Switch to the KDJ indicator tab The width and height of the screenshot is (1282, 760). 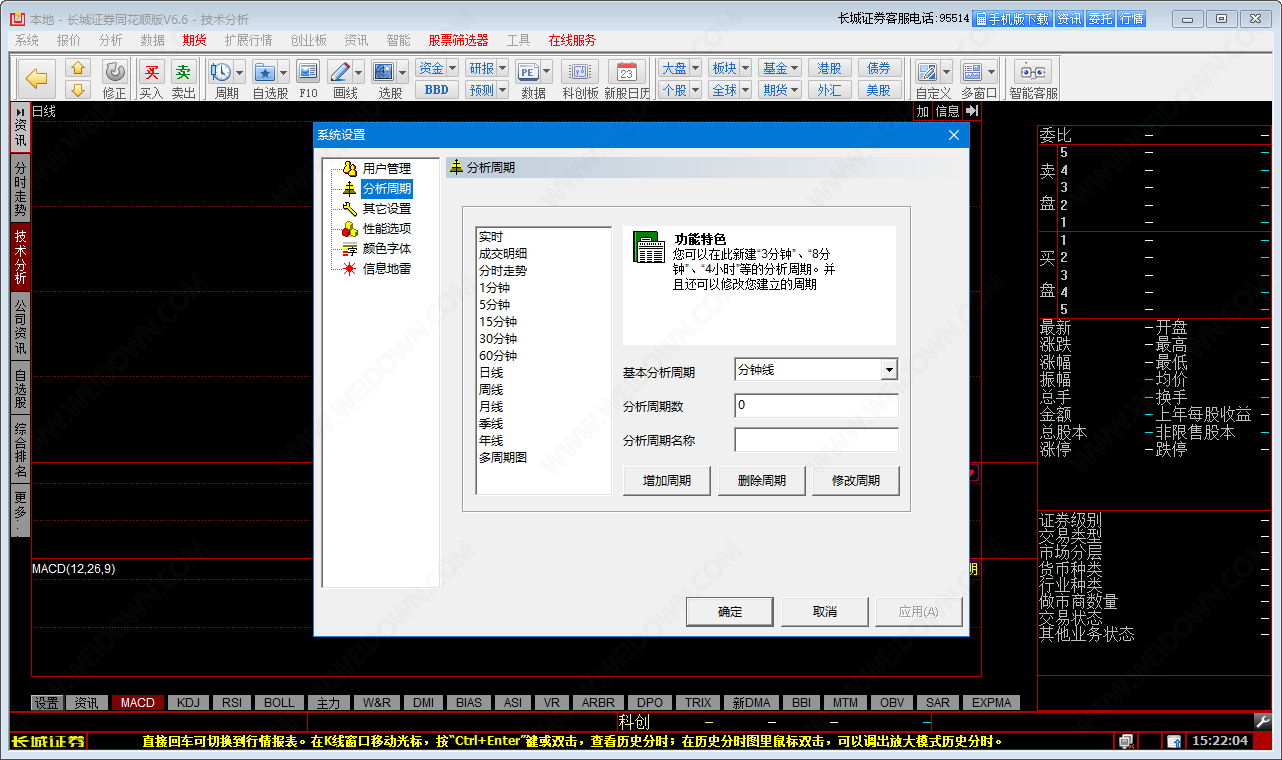[189, 703]
